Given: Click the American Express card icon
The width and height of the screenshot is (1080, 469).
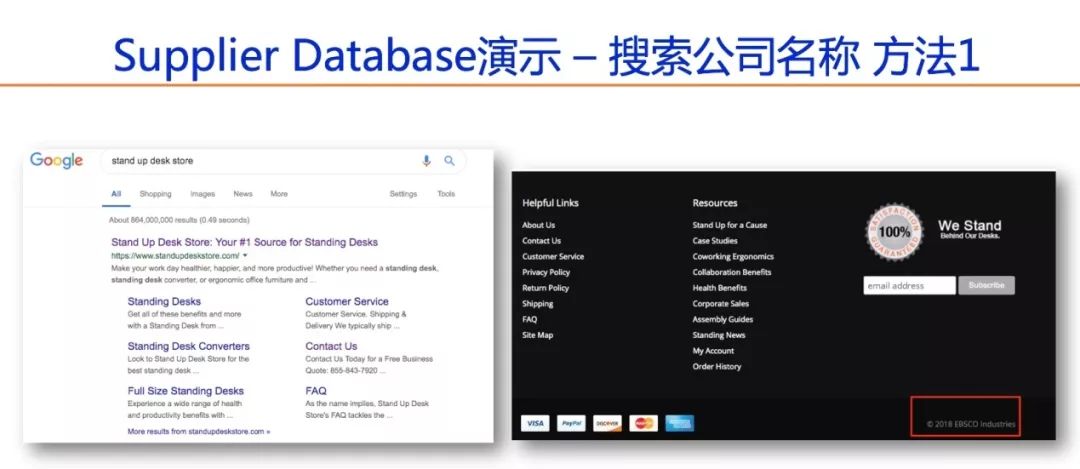Looking at the screenshot, I should point(679,424).
